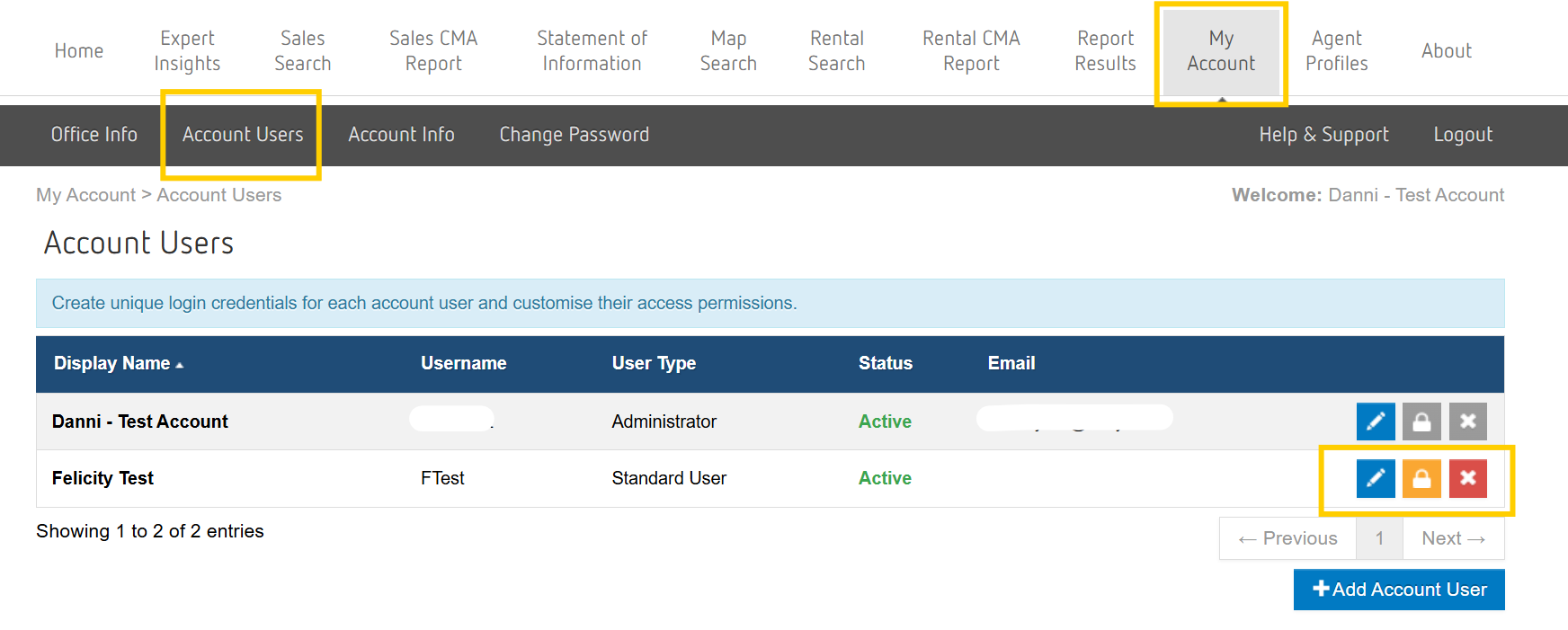Click the grey delete icon for Danni
The width and height of the screenshot is (1568, 630).
[x=1467, y=421]
